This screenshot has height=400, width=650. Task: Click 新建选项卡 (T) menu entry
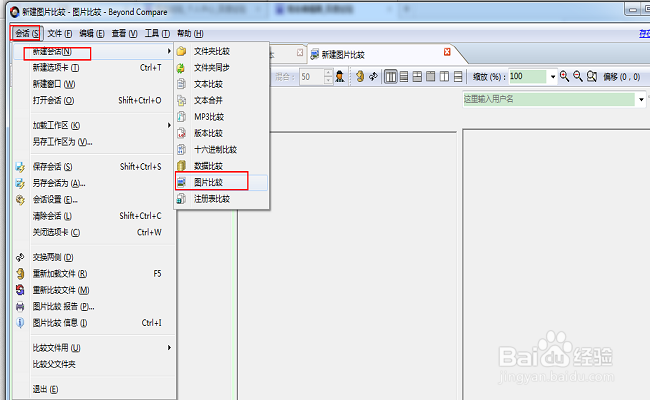[x=93, y=68]
